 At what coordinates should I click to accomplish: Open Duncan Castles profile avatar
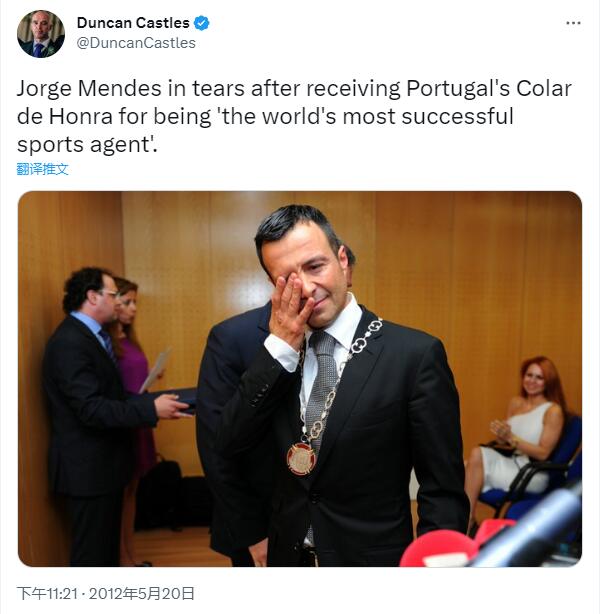coord(41,34)
